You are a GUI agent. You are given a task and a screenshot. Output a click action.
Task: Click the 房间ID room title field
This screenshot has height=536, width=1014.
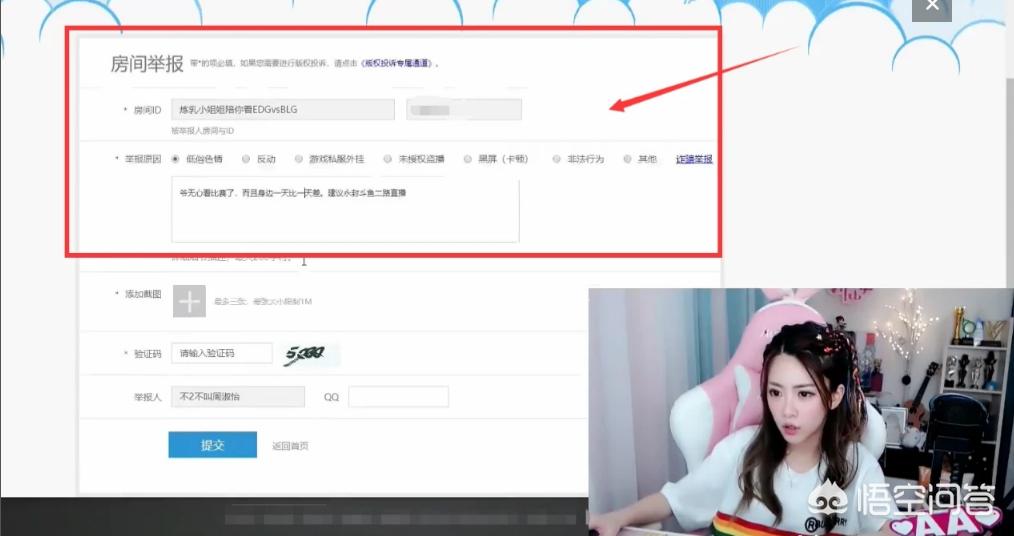[283, 109]
